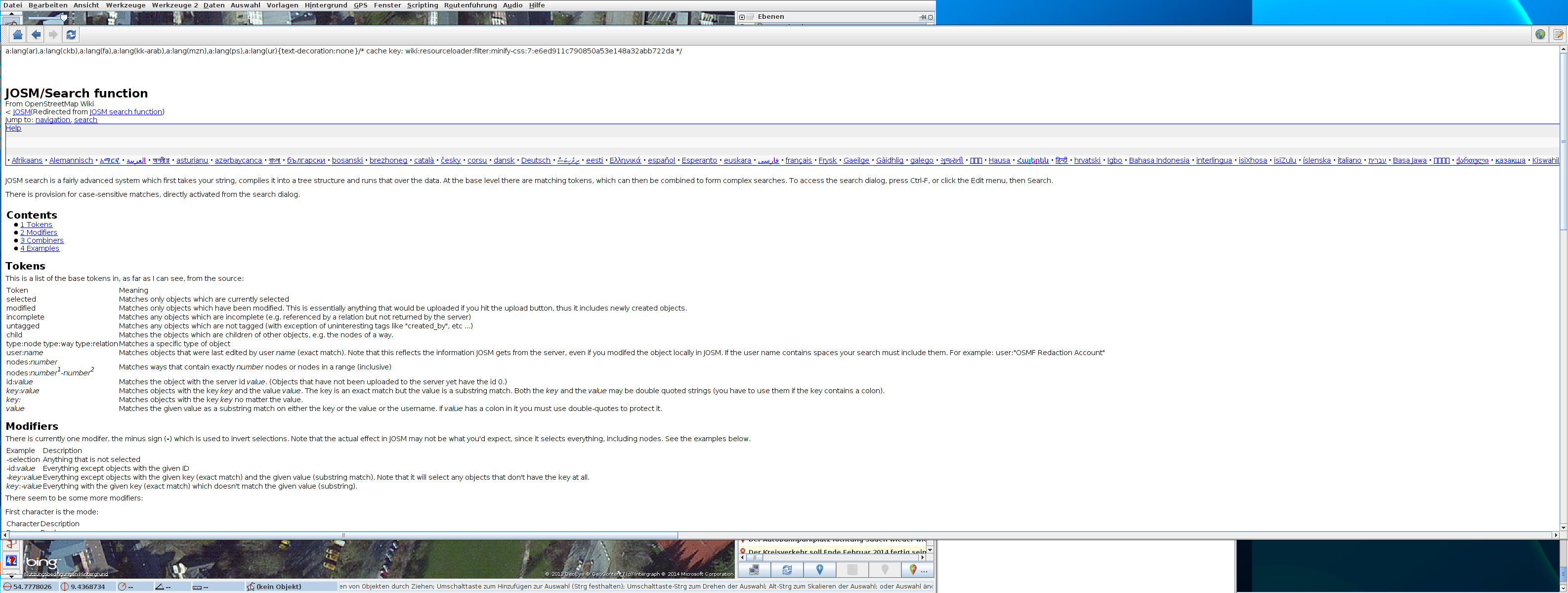Click the help page horizontal scrollbar left arrow
The image size is (1568, 593).
(5, 535)
